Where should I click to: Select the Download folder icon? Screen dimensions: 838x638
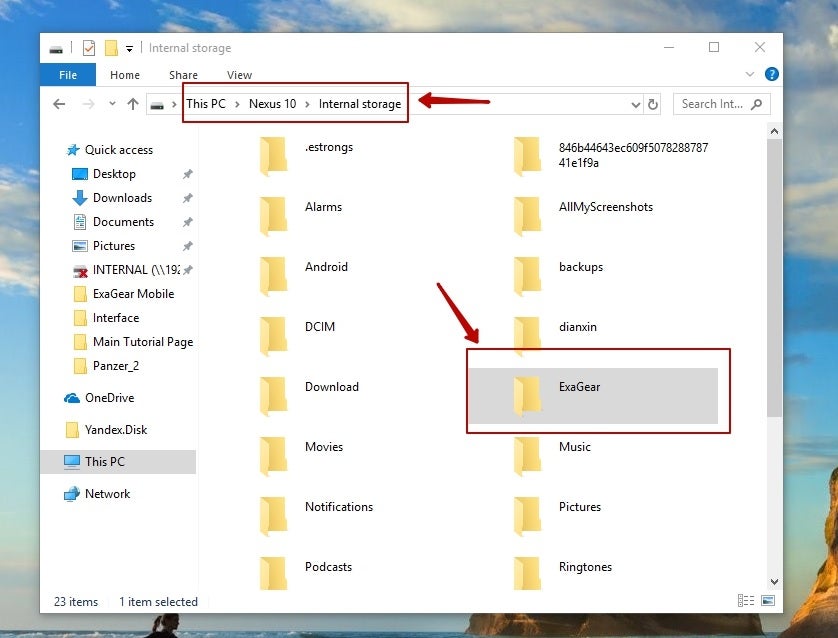coord(274,396)
